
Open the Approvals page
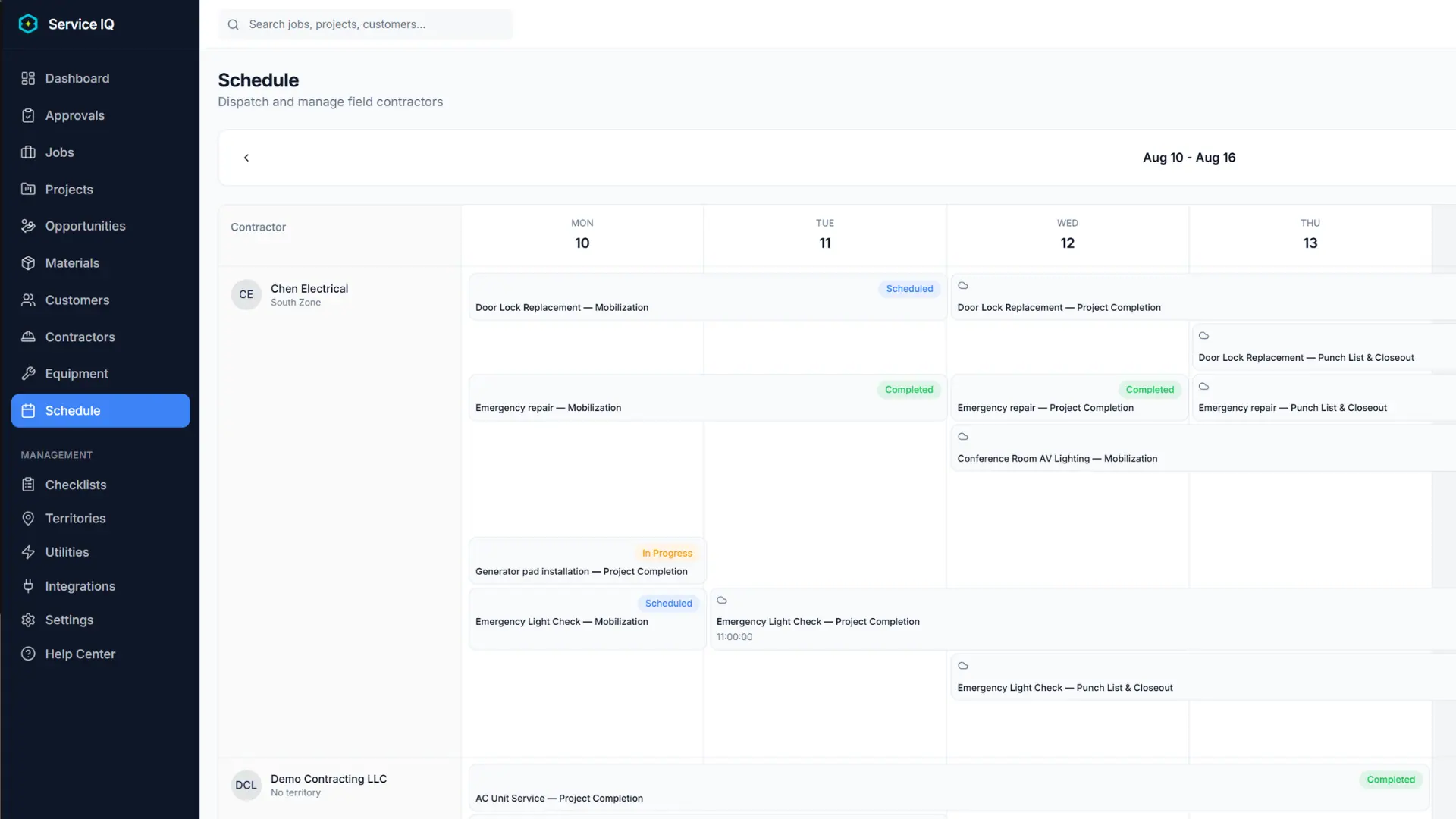pyautogui.click(x=100, y=115)
